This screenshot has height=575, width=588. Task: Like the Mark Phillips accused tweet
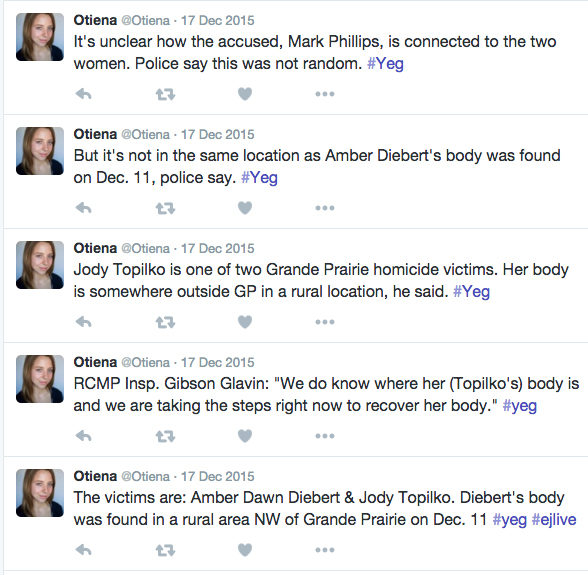click(245, 94)
